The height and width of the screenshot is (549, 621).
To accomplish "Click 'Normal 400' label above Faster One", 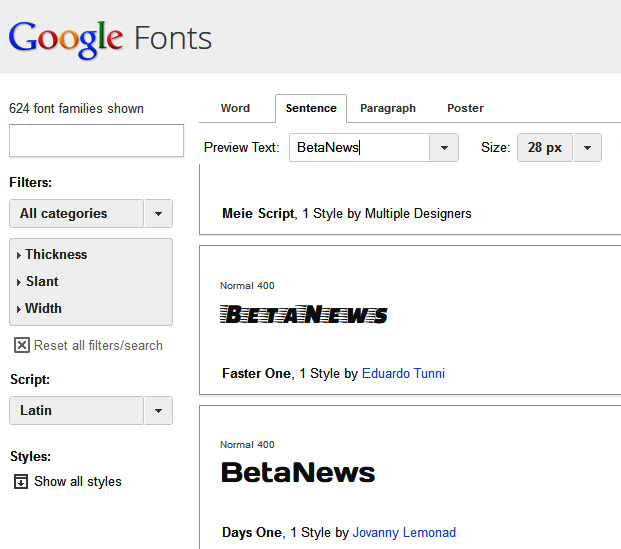I will (247, 286).
